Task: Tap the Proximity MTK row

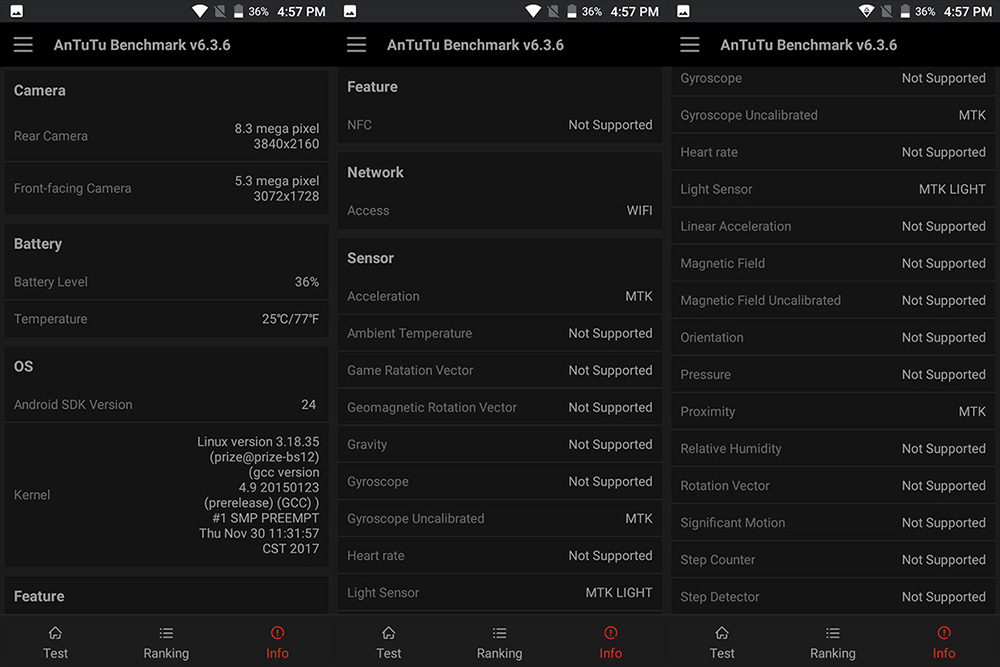Action: pyautogui.click(x=833, y=411)
